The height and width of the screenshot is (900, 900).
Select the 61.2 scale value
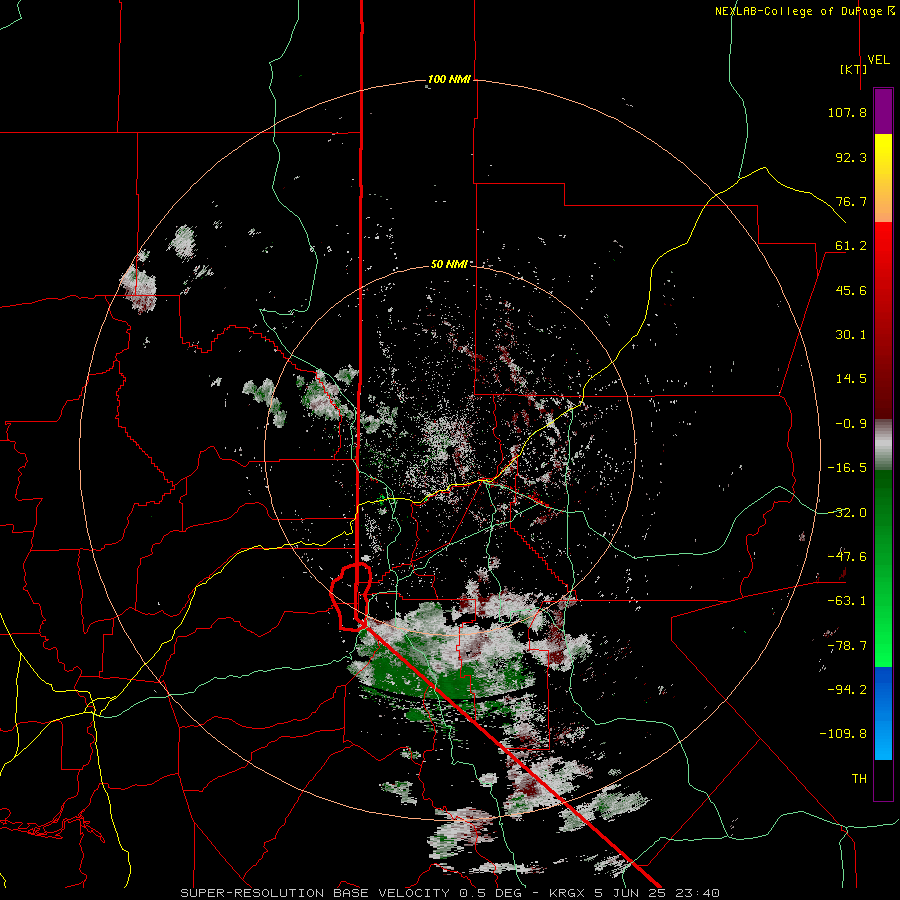click(851, 246)
